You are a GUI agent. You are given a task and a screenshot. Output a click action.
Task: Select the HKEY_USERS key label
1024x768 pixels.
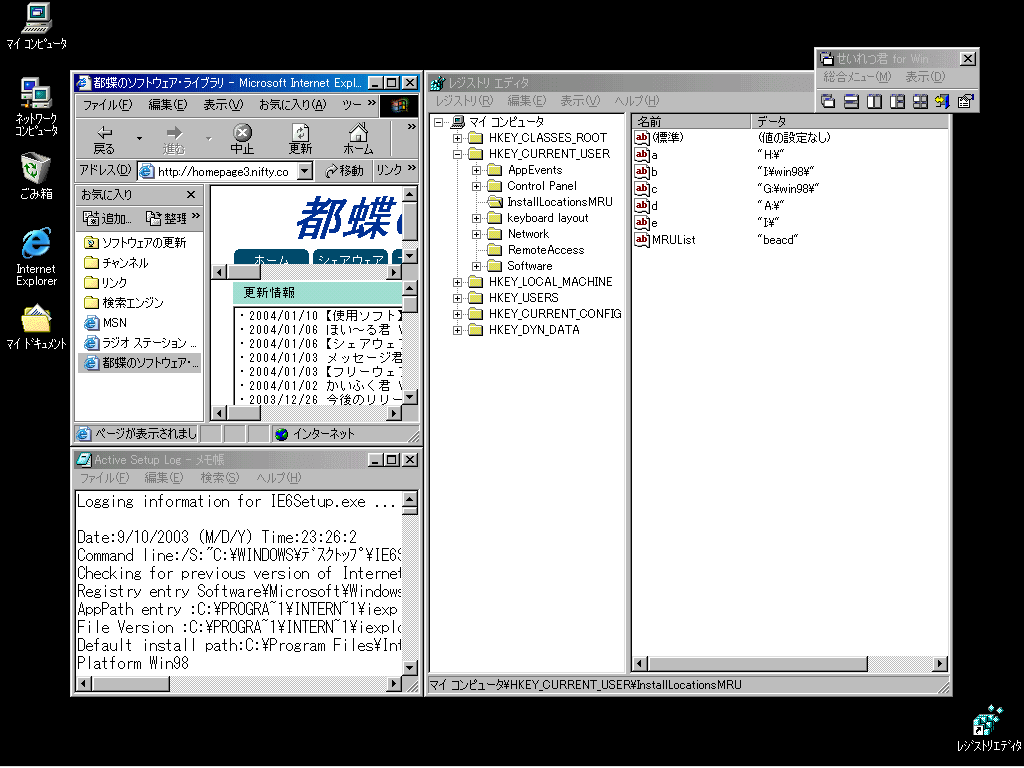(524, 298)
